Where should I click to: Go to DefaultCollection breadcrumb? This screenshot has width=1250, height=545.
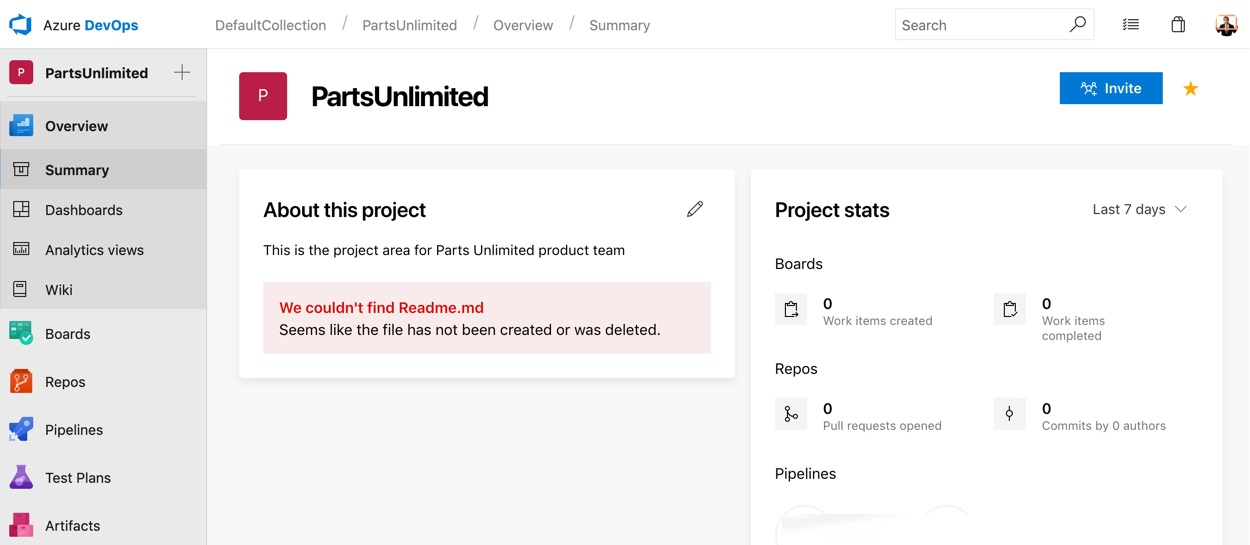(x=270, y=25)
